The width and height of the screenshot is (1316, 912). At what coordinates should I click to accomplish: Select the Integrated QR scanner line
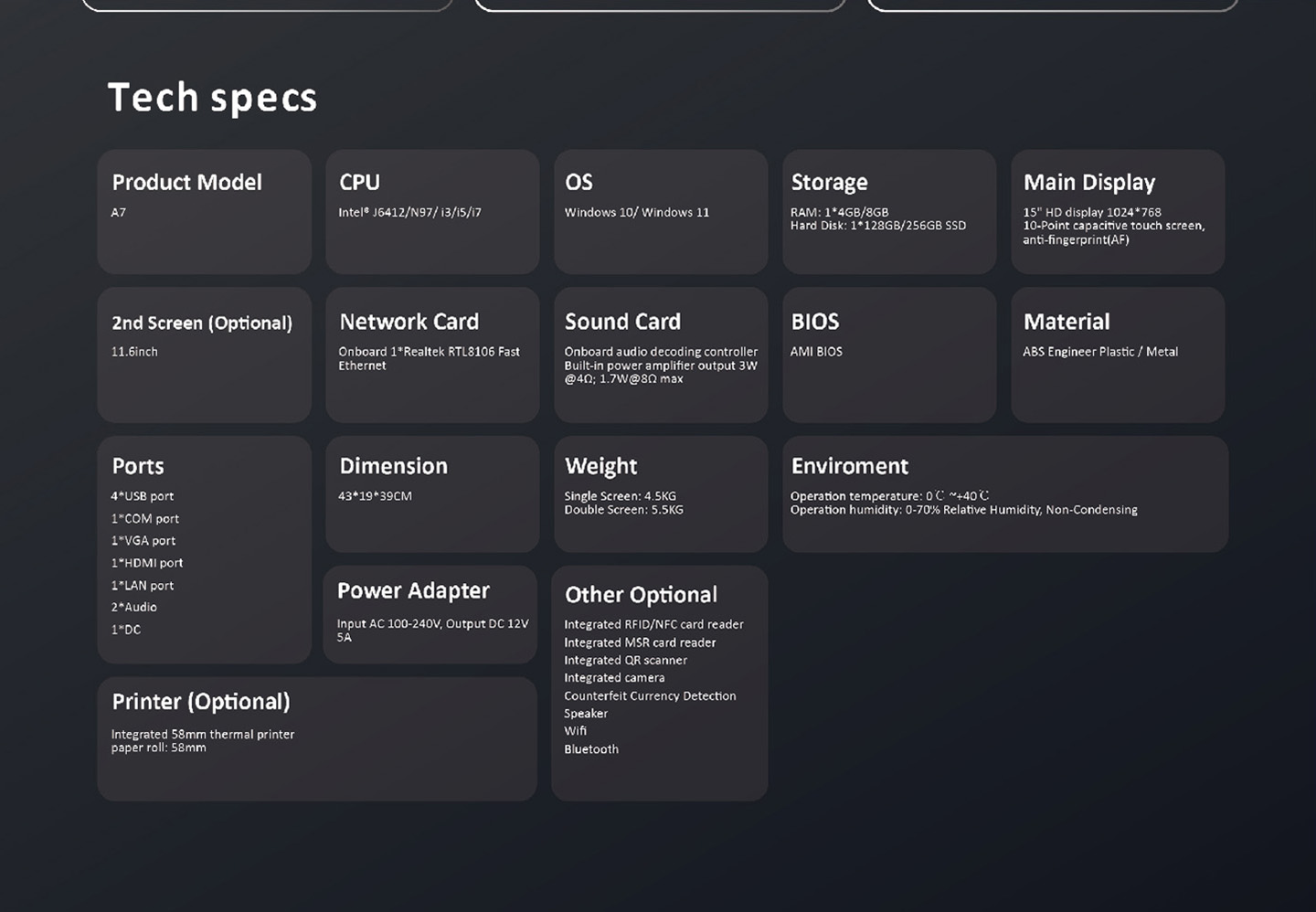(x=625, y=660)
